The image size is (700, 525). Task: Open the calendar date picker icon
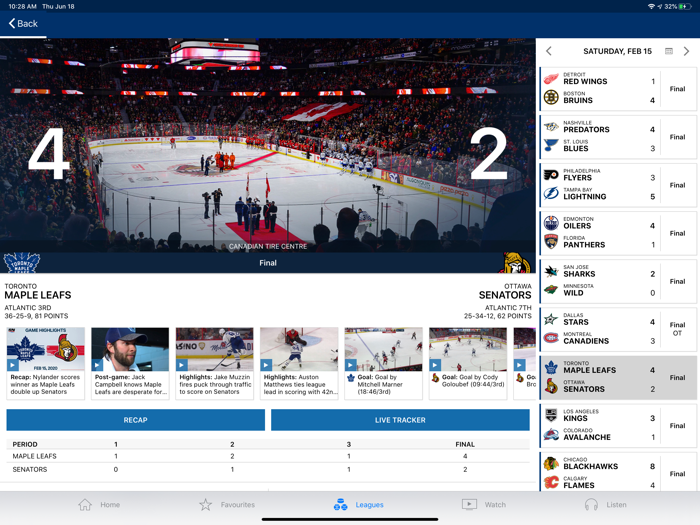coord(669,51)
